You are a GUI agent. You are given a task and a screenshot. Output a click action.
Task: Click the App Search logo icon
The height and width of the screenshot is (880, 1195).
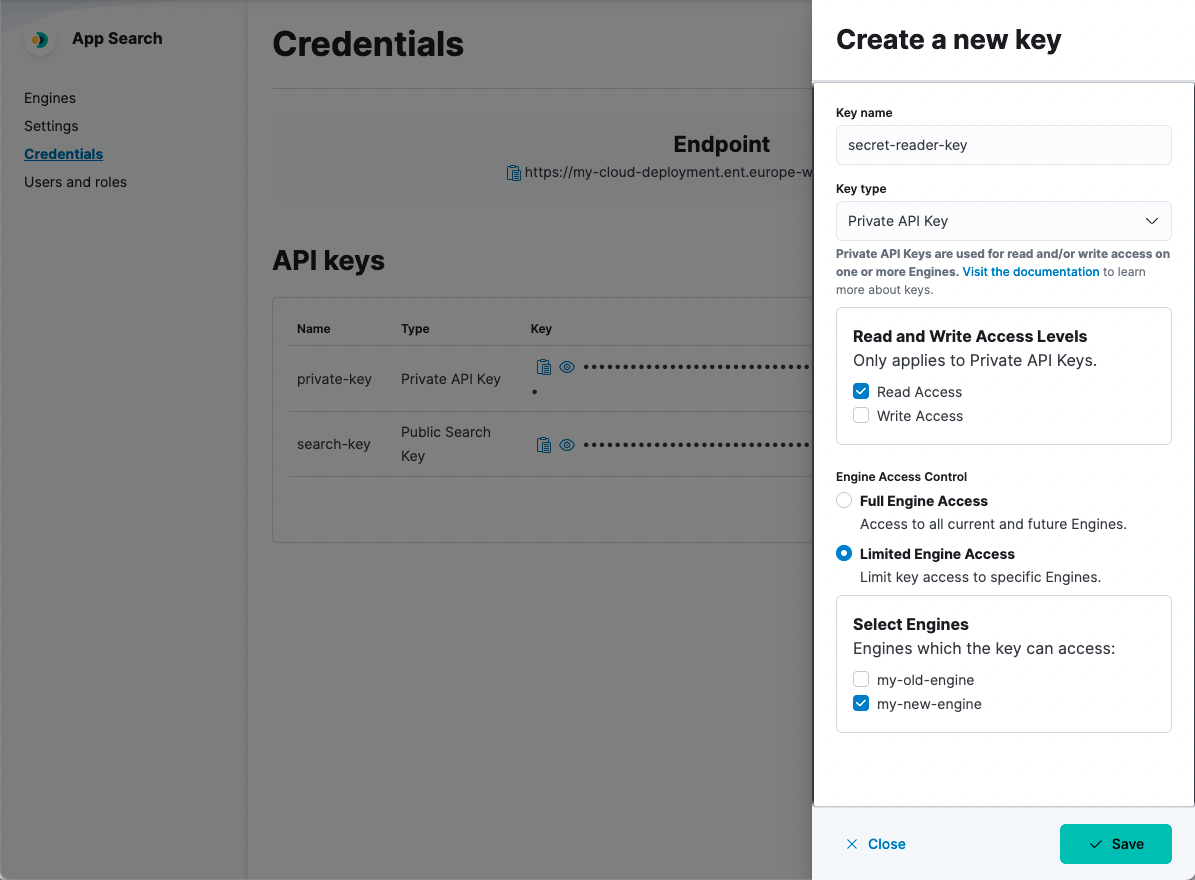pos(39,38)
